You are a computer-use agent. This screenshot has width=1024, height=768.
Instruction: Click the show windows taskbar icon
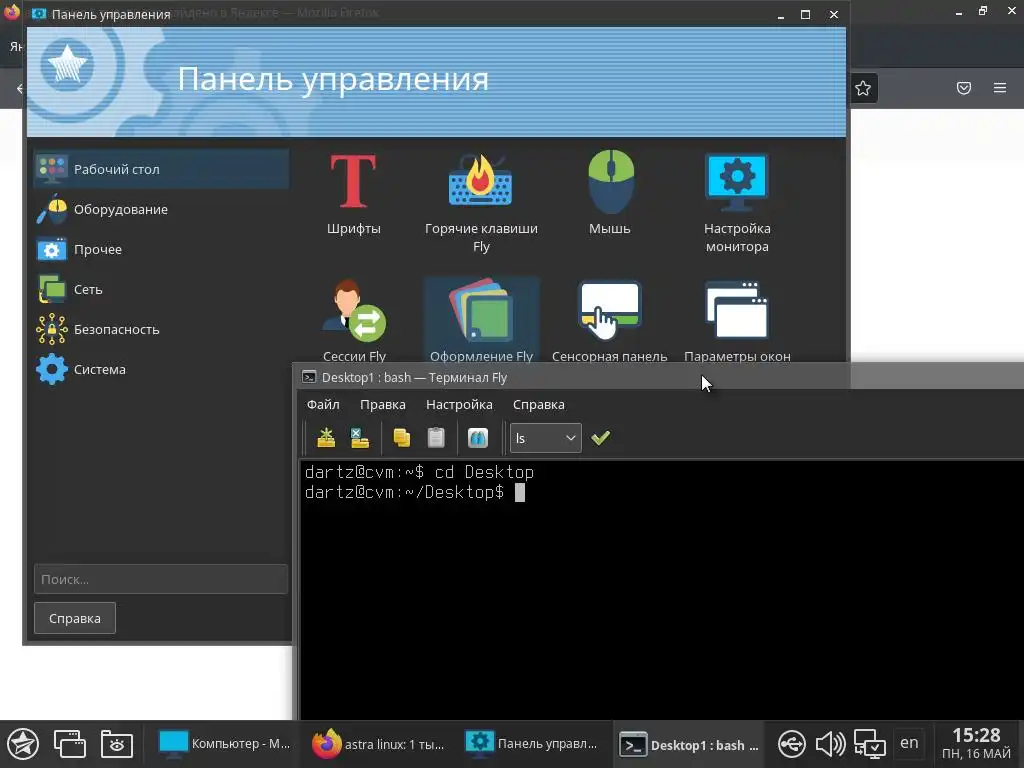[70, 744]
